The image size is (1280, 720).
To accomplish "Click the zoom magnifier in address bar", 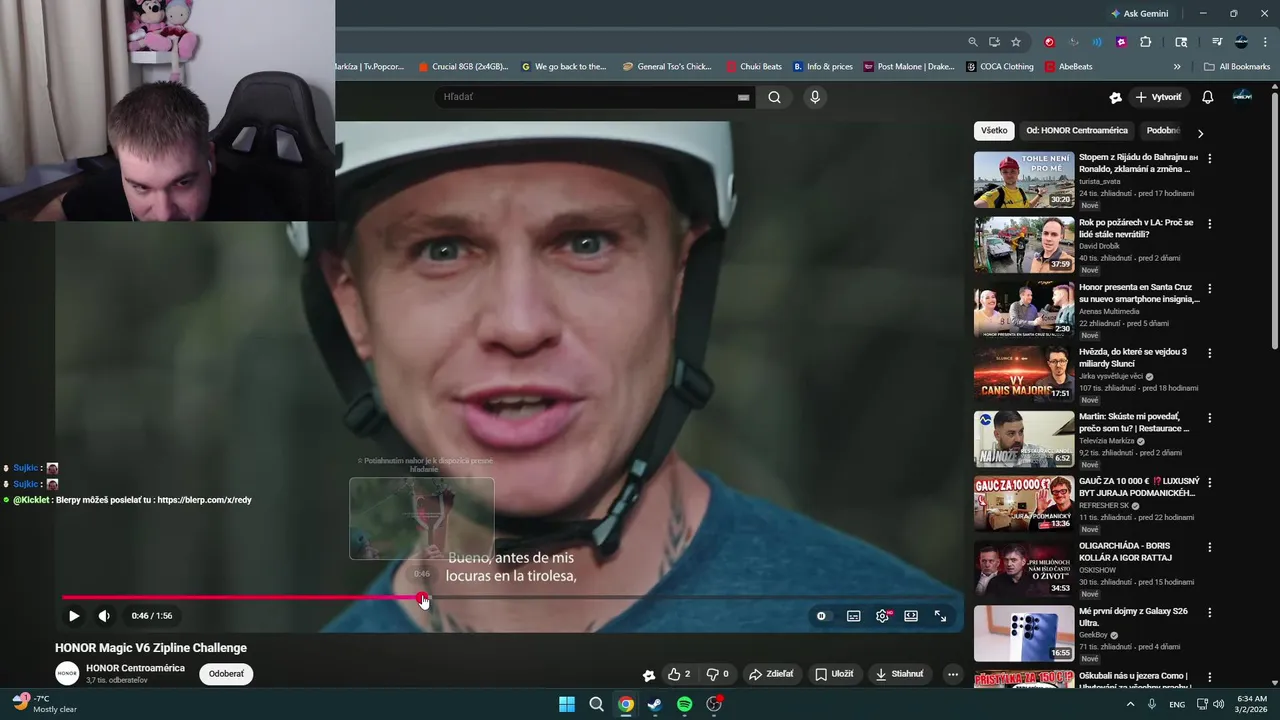I will point(973,42).
